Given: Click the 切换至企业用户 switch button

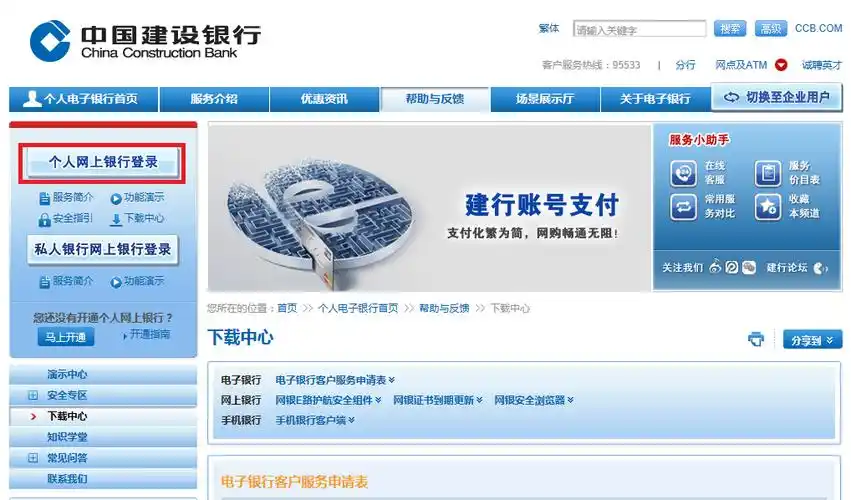Looking at the screenshot, I should (x=777, y=98).
